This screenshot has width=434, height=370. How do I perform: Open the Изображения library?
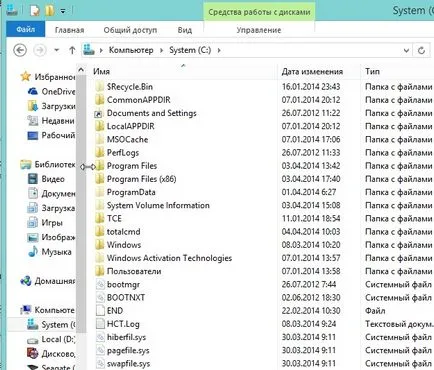[x=52, y=237]
